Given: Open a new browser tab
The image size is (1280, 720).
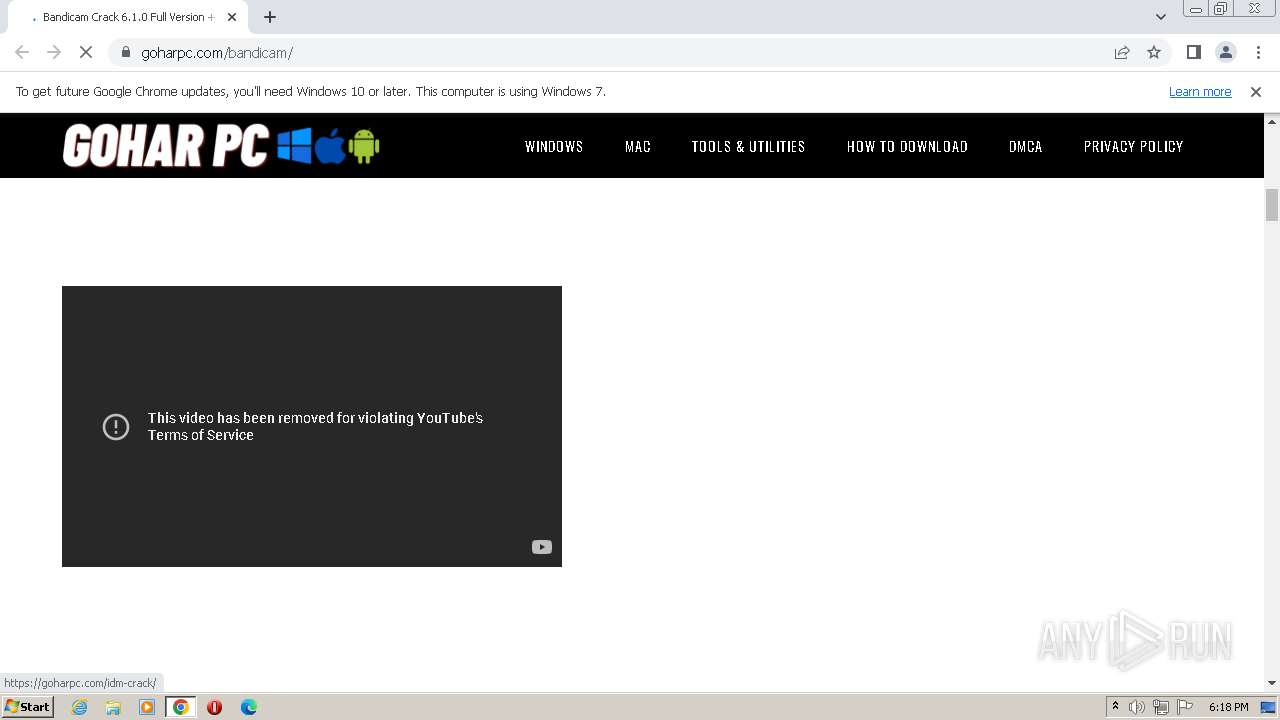Looking at the screenshot, I should point(270,17).
